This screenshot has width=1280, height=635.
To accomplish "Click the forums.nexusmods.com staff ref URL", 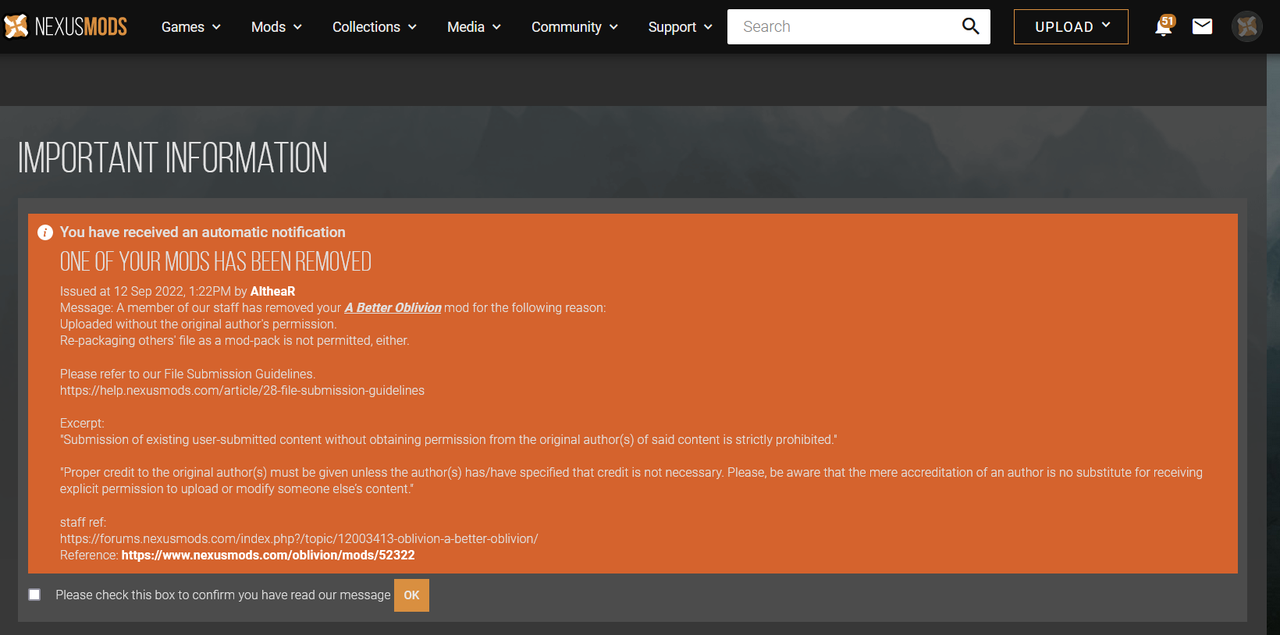I will click(299, 538).
